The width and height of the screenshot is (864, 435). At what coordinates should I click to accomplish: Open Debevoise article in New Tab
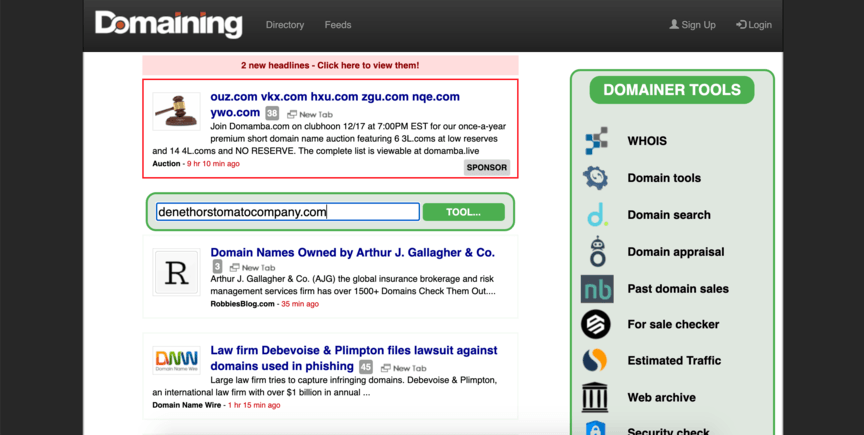404,368
